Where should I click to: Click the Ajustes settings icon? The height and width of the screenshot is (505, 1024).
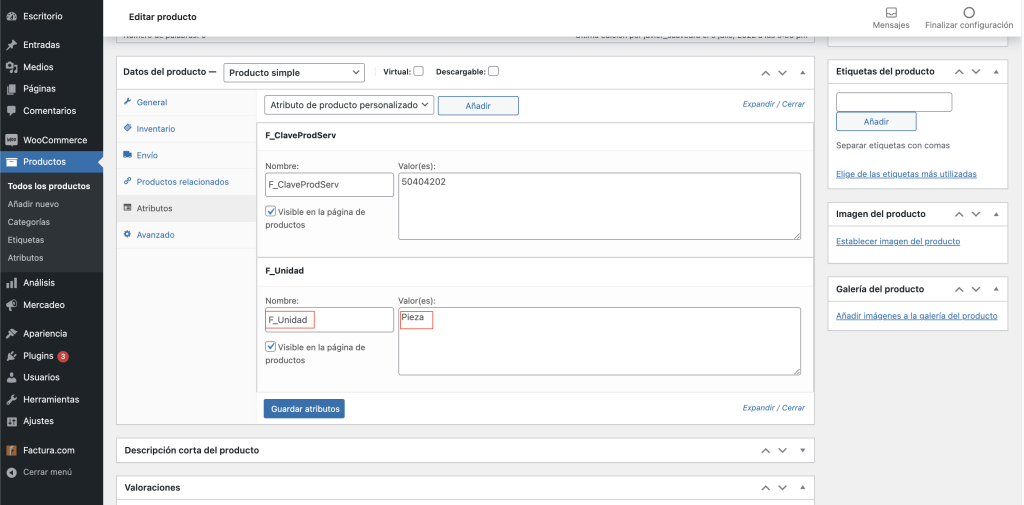pyautogui.click(x=11, y=421)
